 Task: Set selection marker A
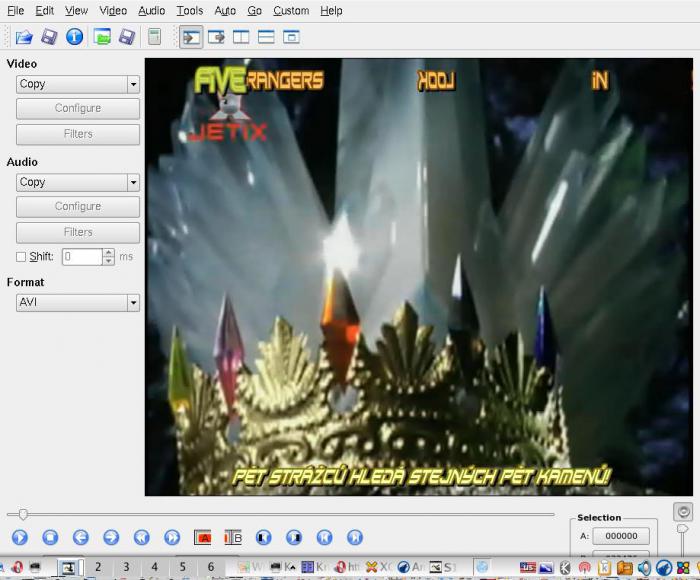203,537
